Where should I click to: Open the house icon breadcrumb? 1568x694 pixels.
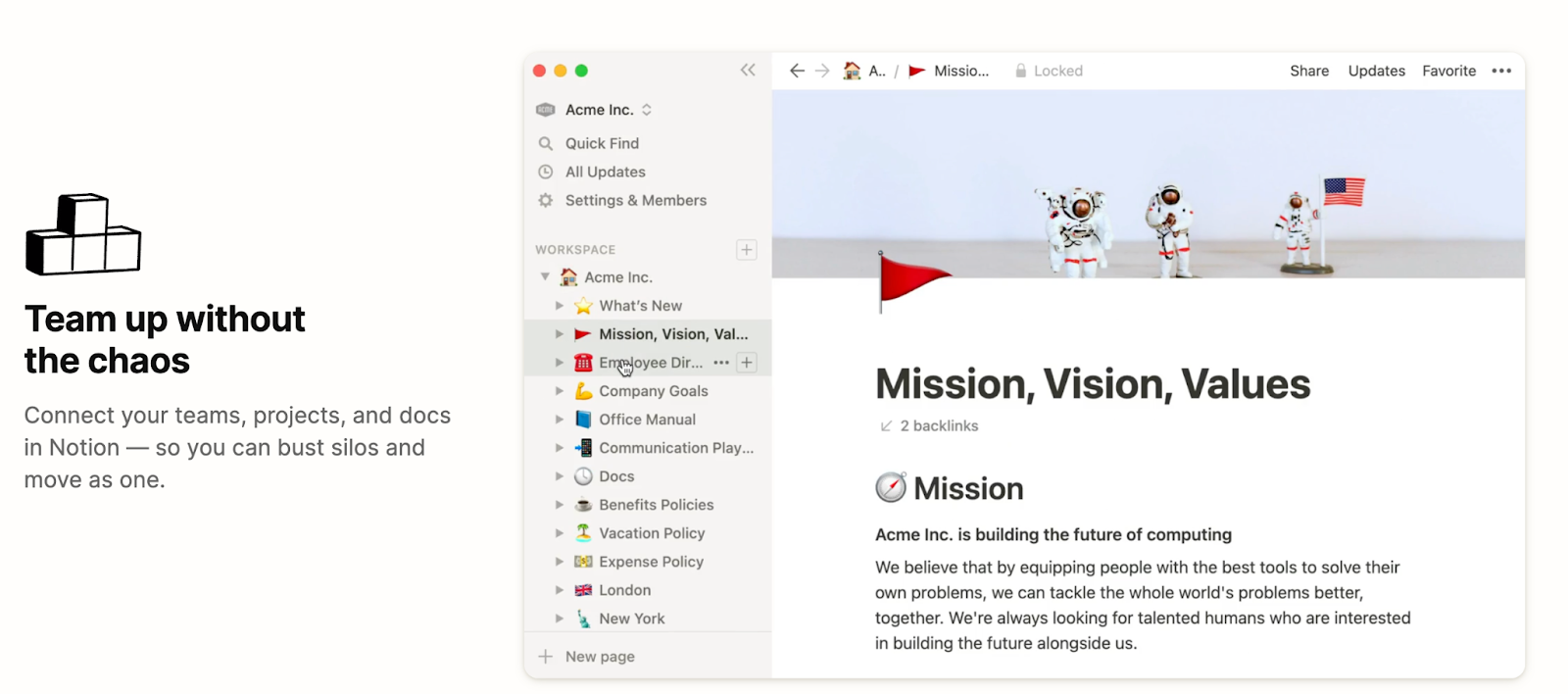pos(853,71)
